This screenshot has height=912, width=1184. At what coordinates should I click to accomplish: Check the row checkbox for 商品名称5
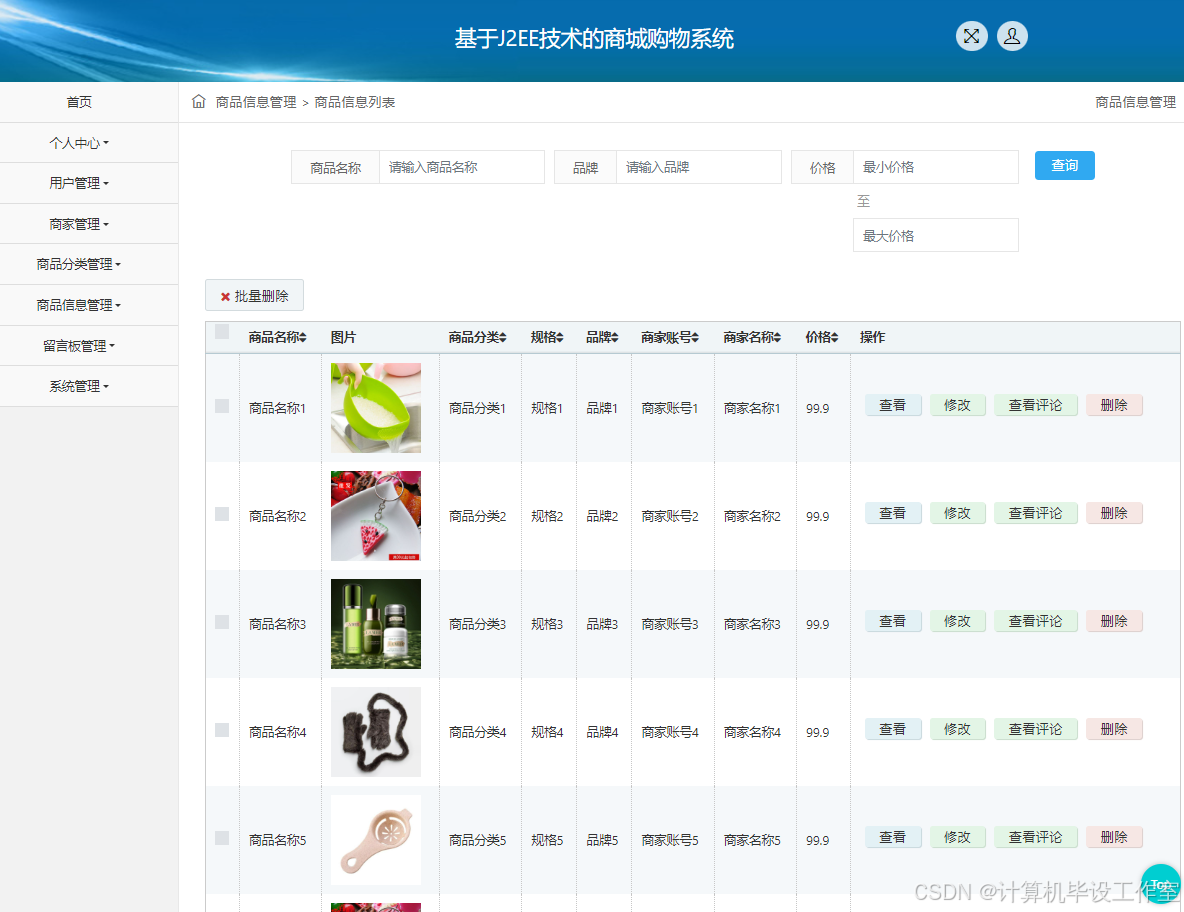222,838
